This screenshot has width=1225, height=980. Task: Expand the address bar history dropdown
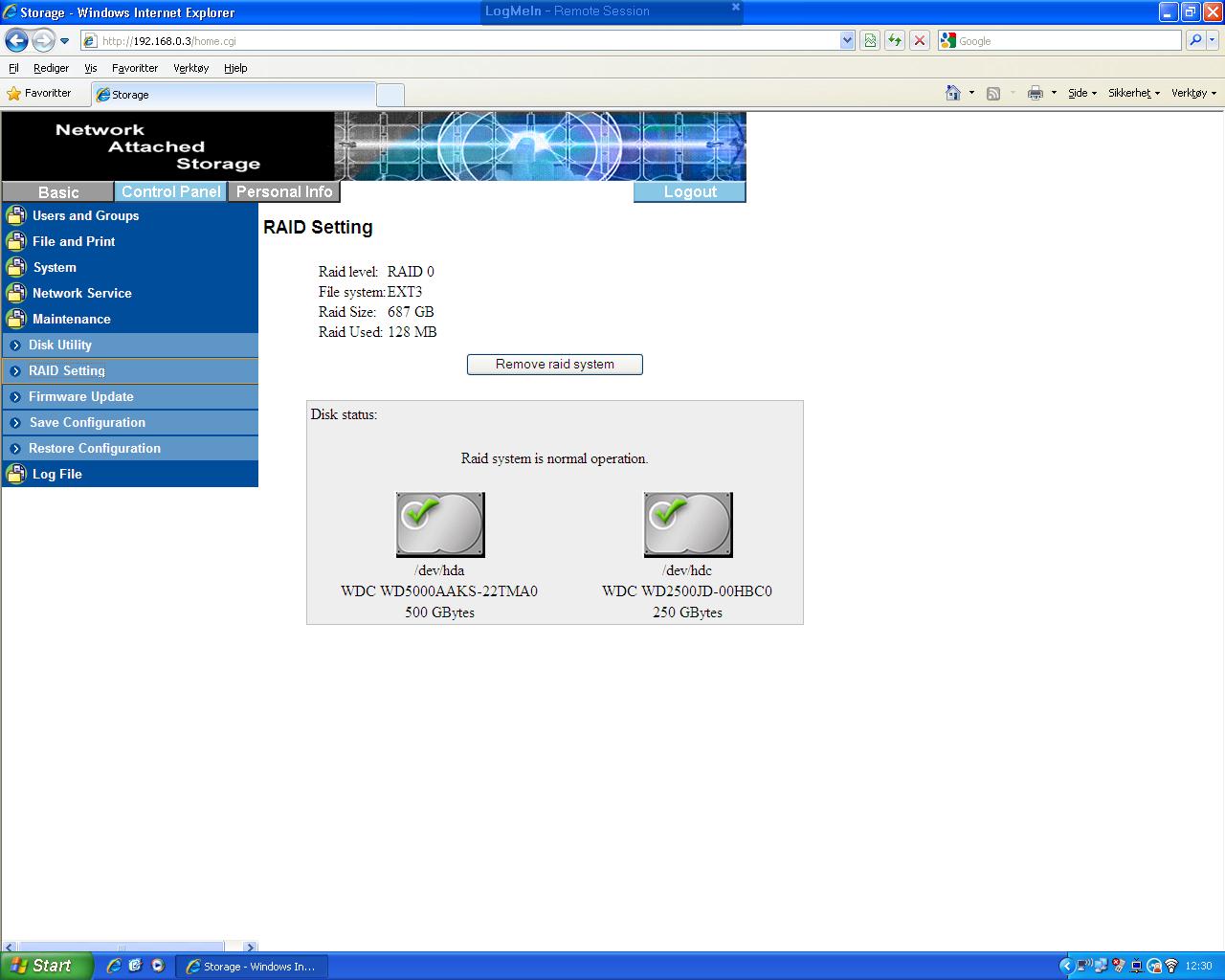point(847,41)
